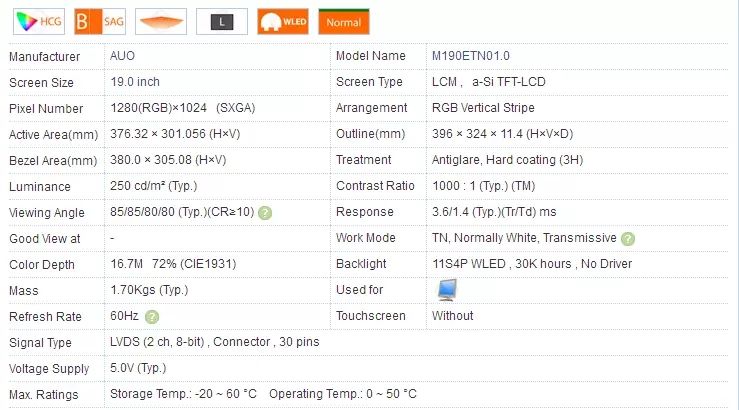Click the HCG color gamut badge
This screenshot has height=410, width=739.
click(x=35, y=21)
